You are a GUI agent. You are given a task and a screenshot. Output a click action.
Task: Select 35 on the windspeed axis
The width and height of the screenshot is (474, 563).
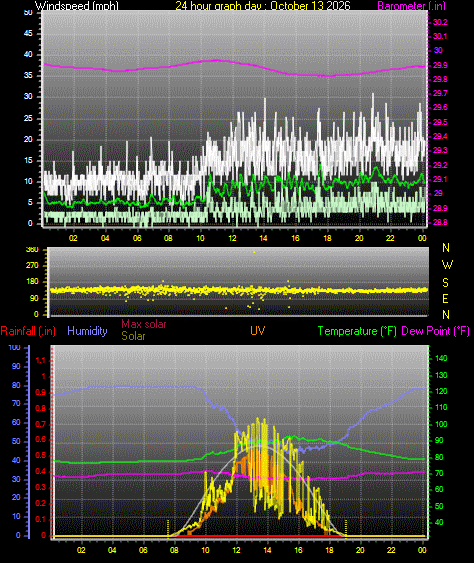coord(28,75)
